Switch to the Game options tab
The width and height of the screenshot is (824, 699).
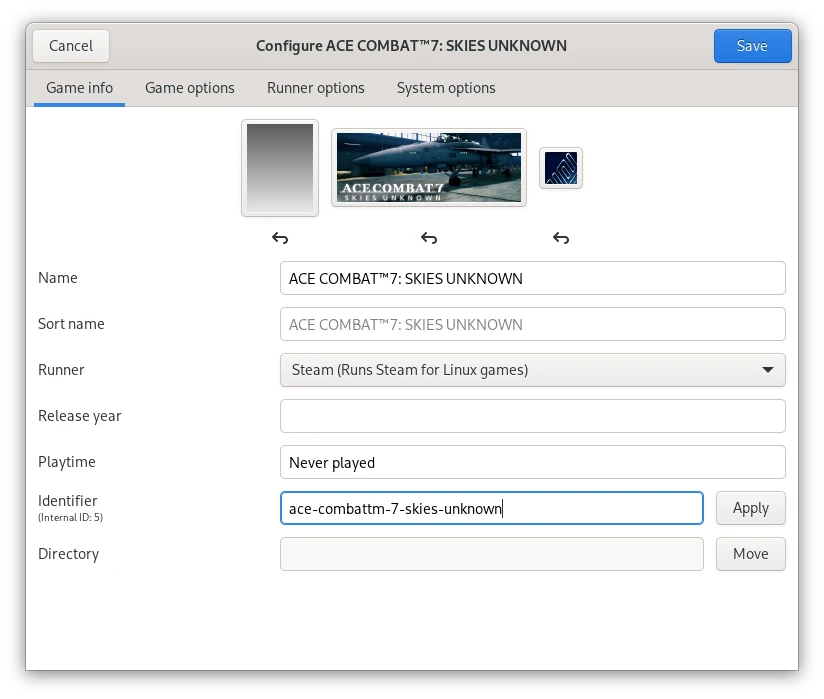189,88
